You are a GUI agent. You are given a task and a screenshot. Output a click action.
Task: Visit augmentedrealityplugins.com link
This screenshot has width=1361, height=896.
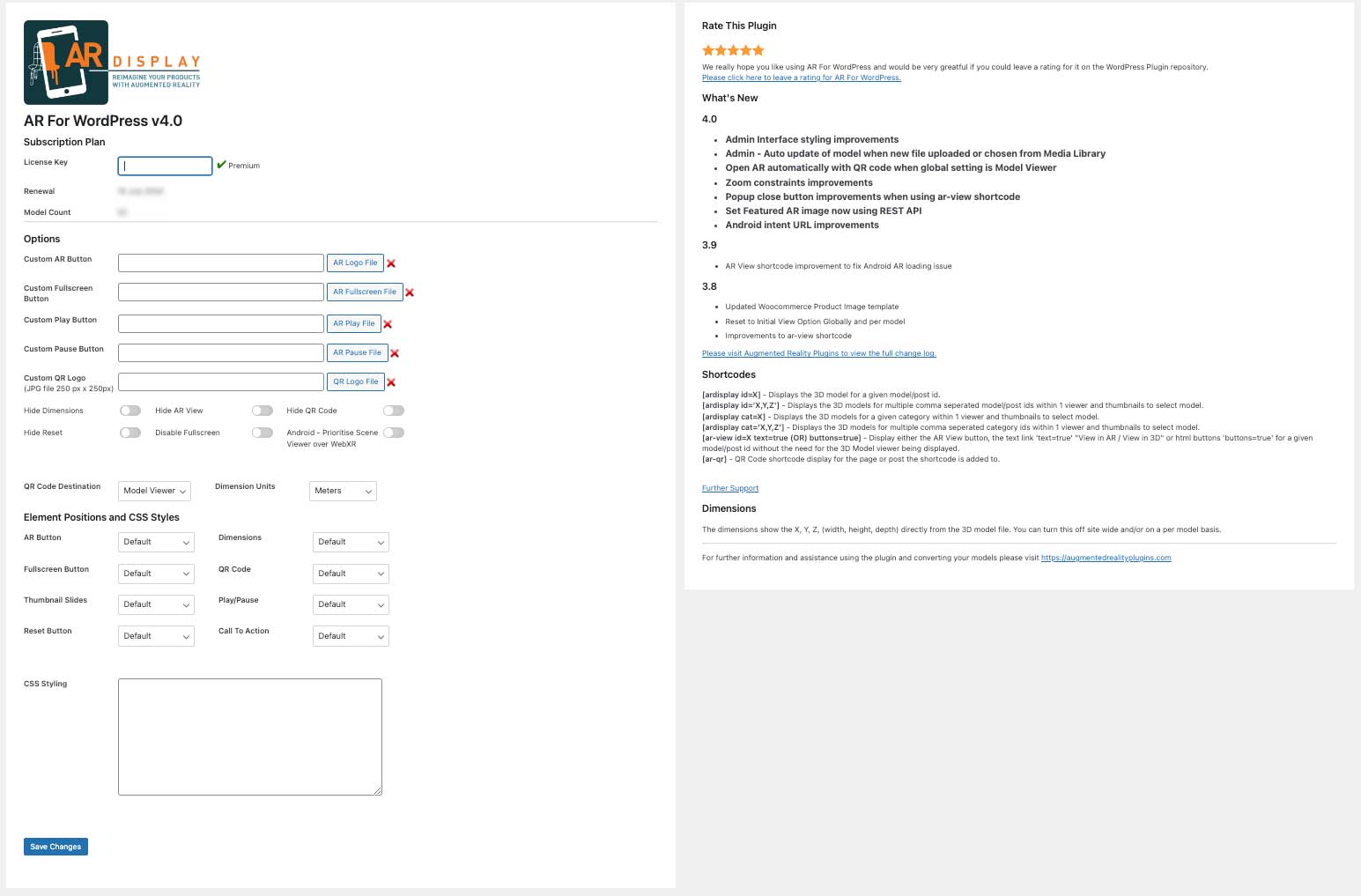[x=1106, y=558]
